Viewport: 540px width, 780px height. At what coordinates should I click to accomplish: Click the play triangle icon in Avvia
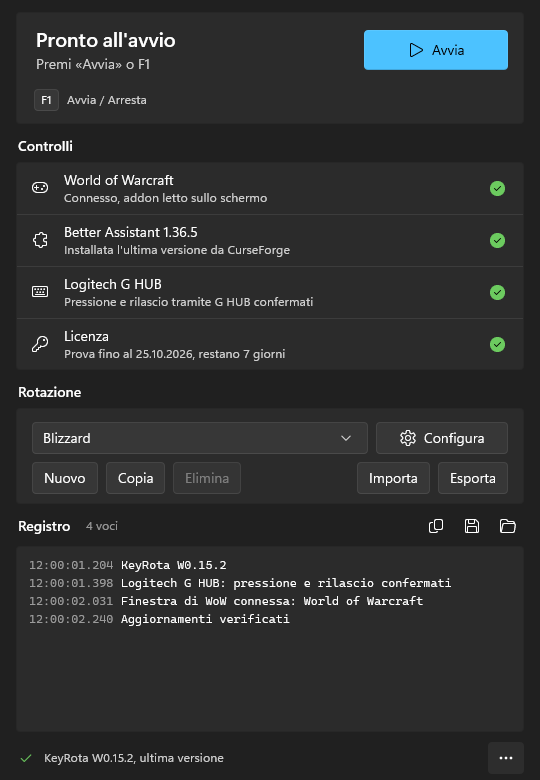point(416,50)
